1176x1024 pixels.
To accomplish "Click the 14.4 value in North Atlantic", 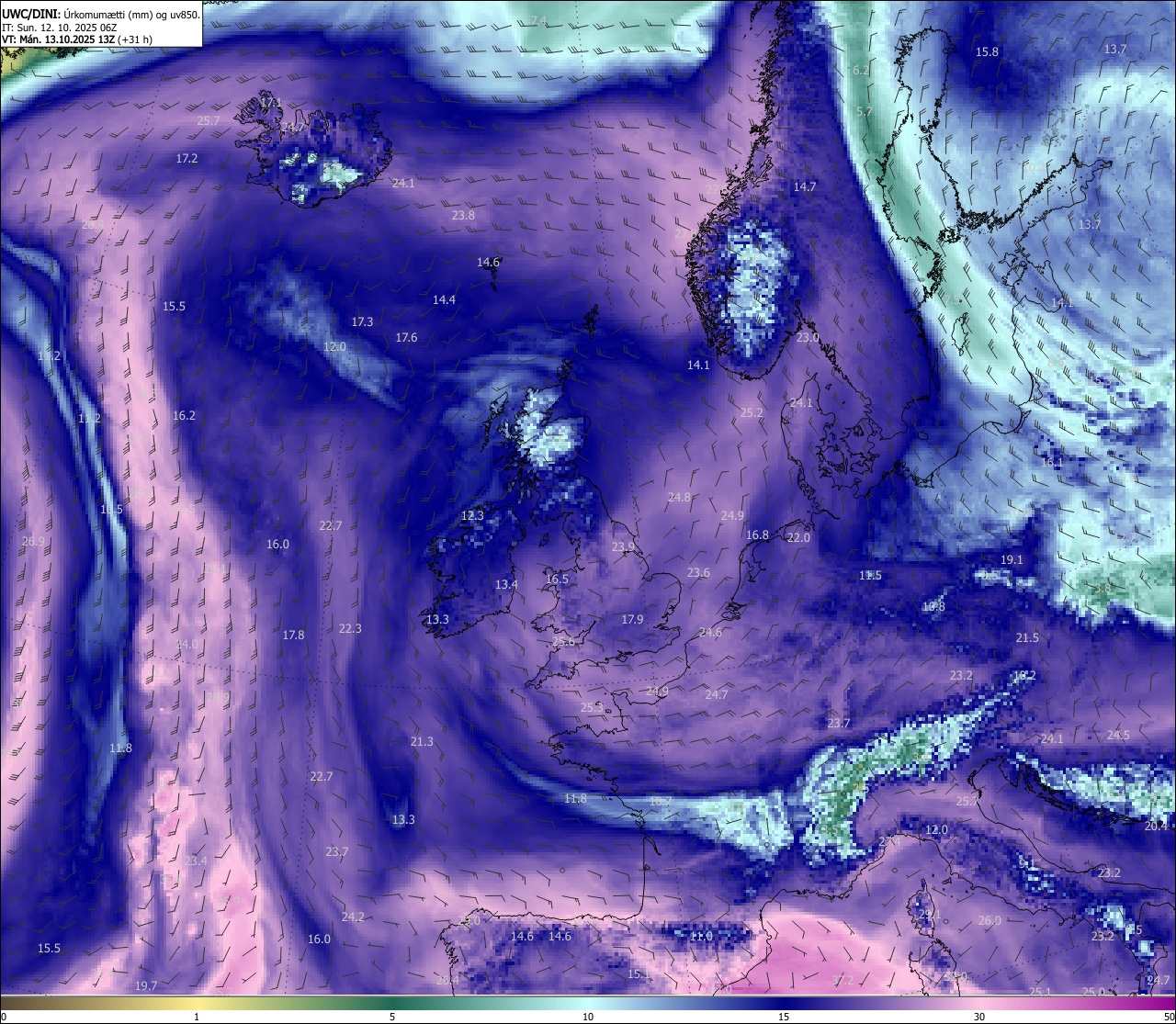I will pyautogui.click(x=444, y=300).
